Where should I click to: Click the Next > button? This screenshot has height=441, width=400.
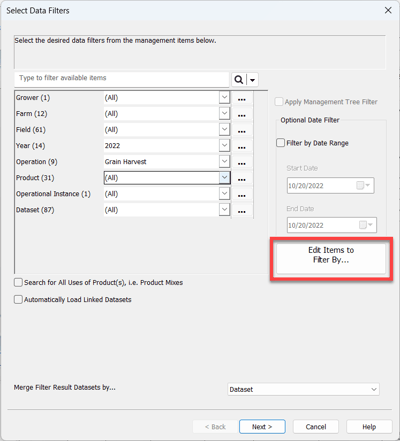coord(262,427)
